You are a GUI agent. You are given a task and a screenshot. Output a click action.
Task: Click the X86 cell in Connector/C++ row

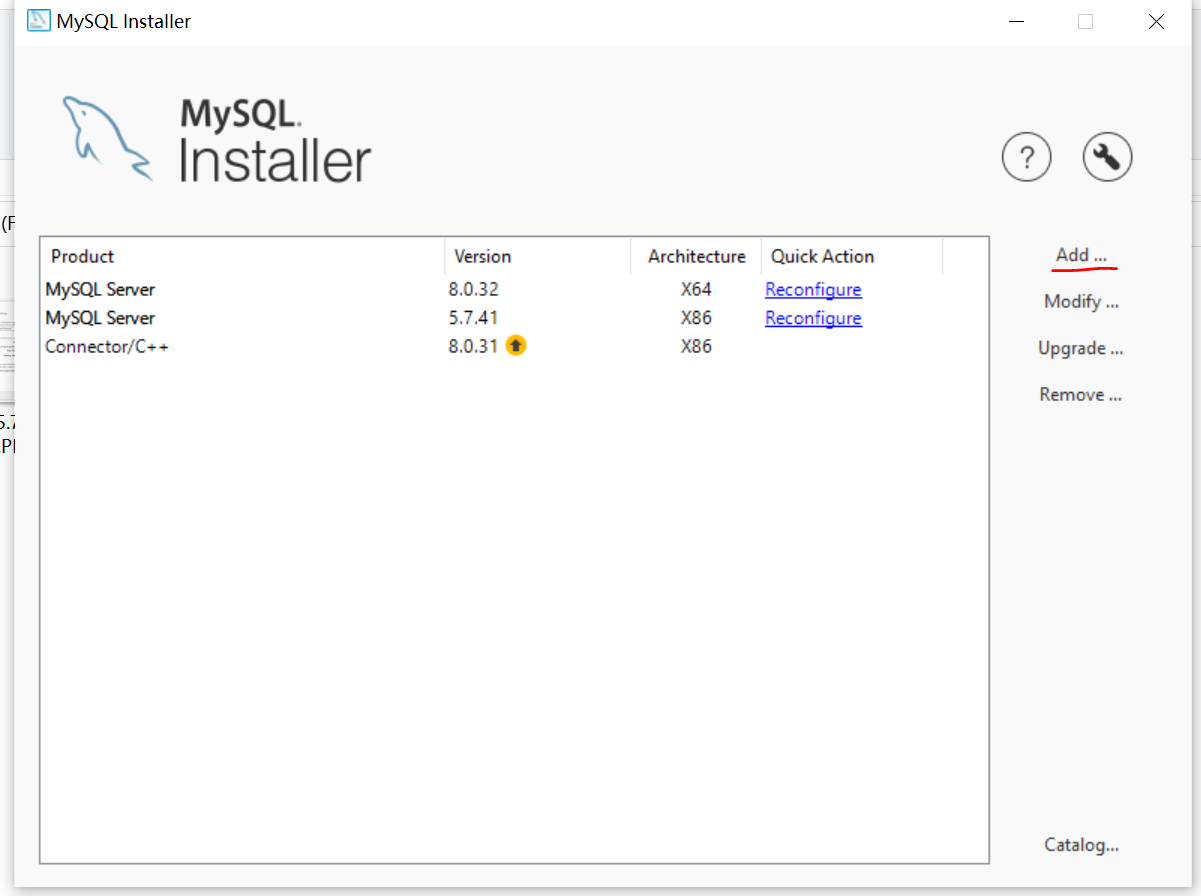(x=696, y=346)
